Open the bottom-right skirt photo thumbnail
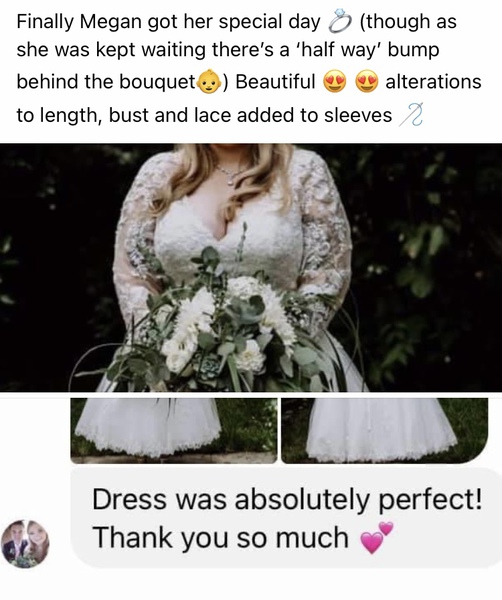502x600 pixels. pos(385,430)
